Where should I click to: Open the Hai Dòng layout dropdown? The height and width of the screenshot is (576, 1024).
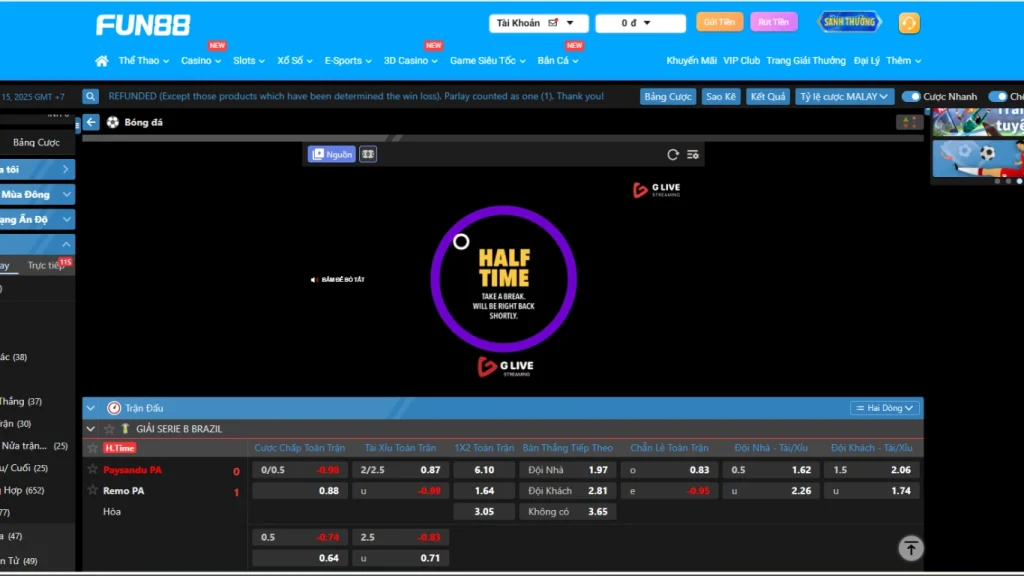pyautogui.click(x=885, y=408)
